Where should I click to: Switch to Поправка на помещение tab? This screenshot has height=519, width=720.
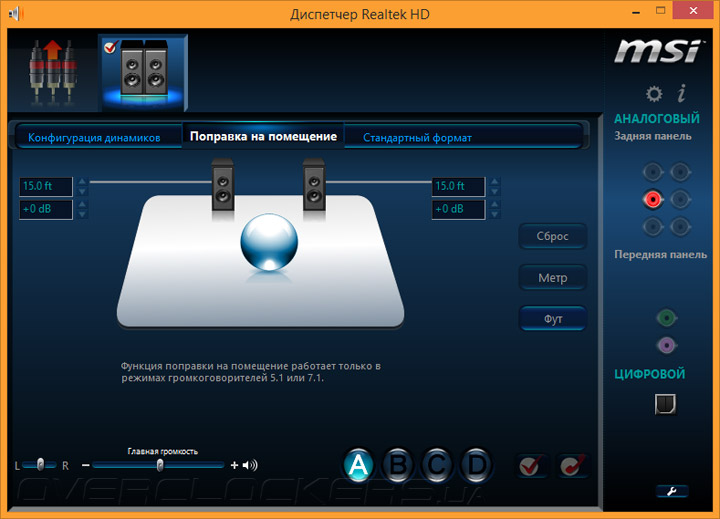[x=264, y=136]
